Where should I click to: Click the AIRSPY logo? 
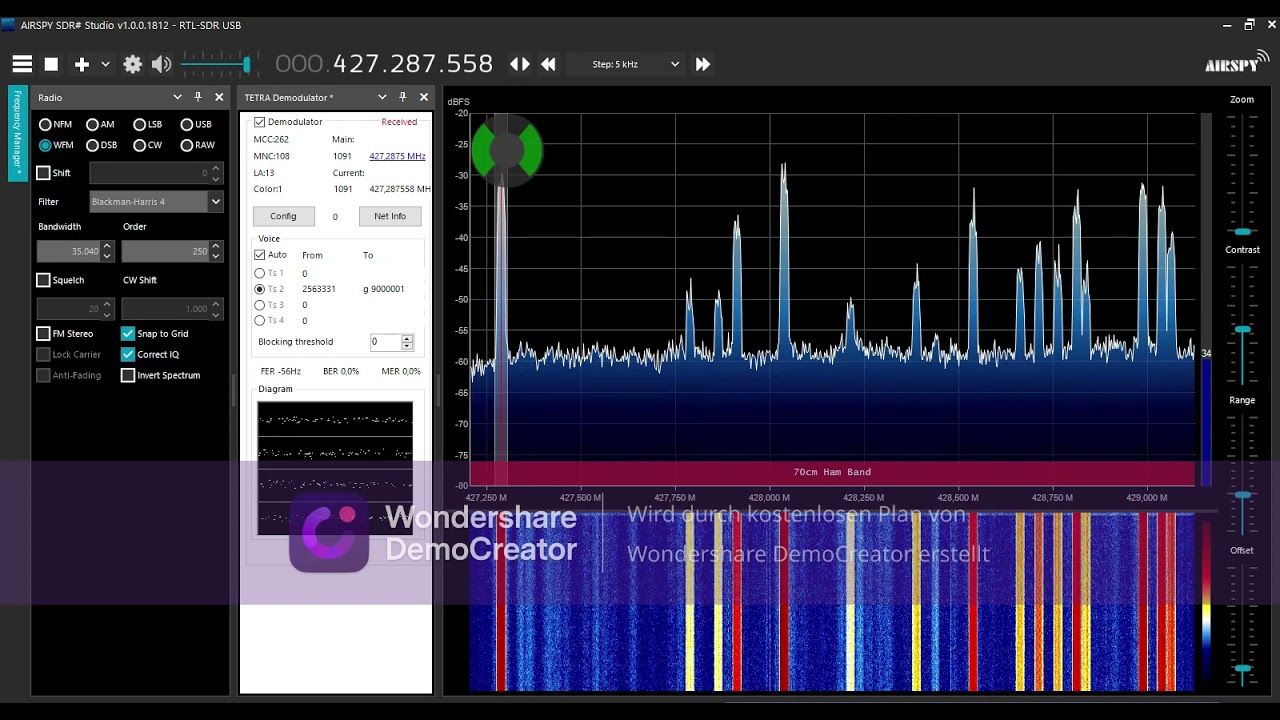click(x=1237, y=64)
